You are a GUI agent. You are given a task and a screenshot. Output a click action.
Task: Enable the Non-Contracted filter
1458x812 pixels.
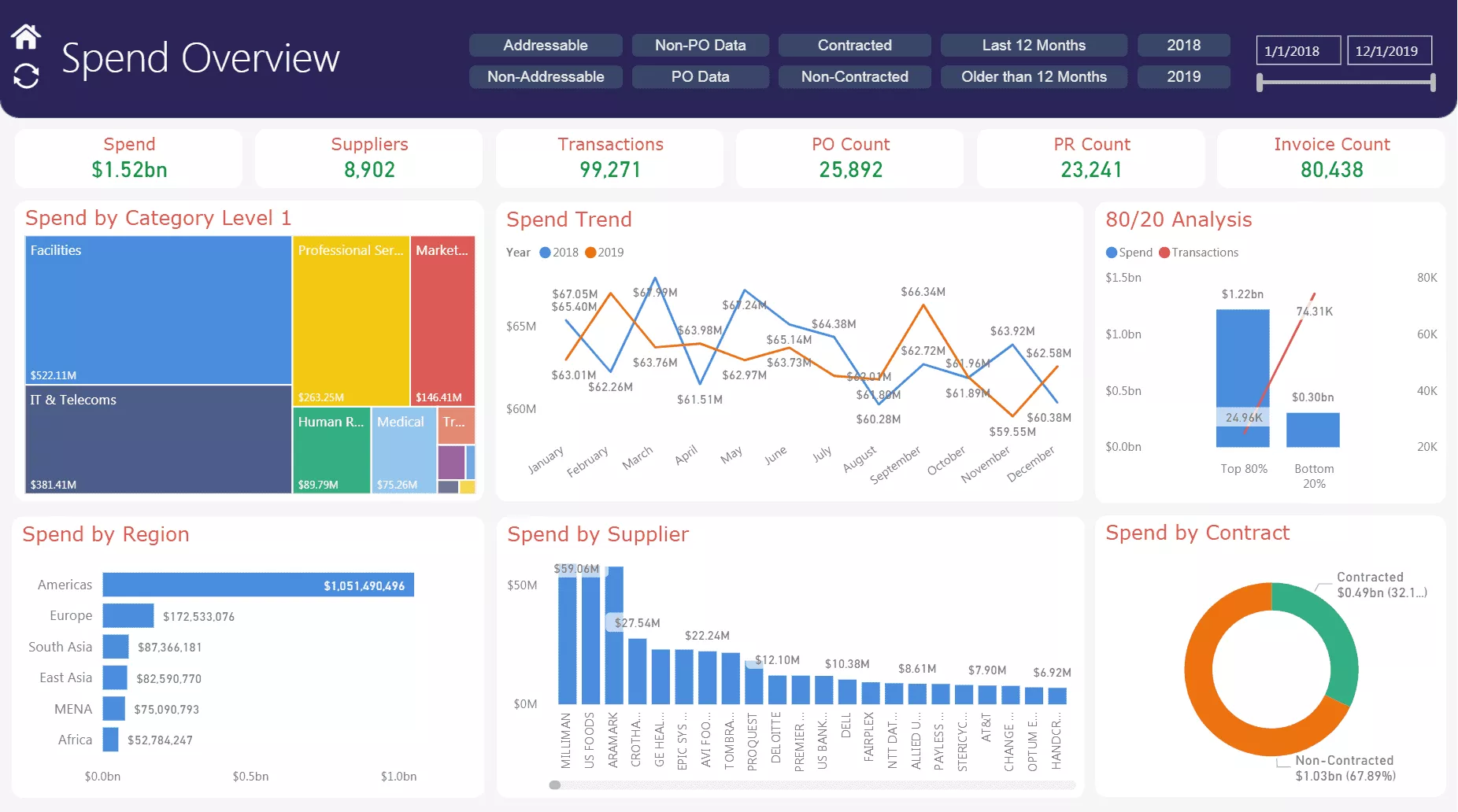coord(854,76)
